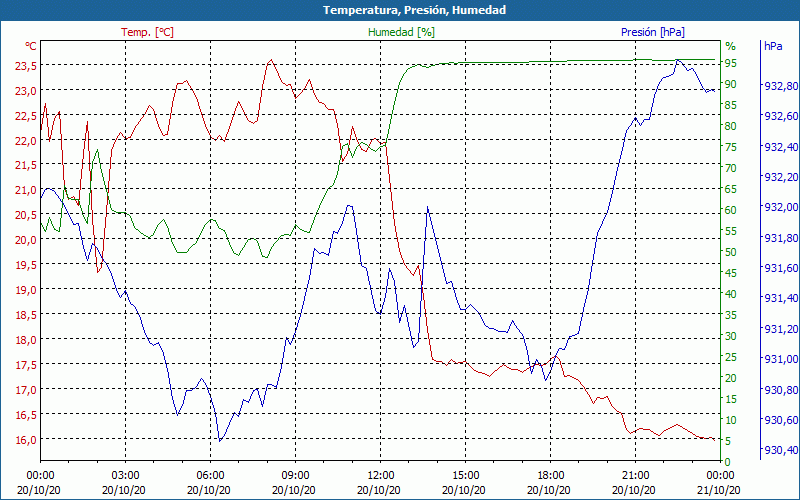Click the 20,5 temperature axis value
The height and width of the screenshot is (500, 800).
click(x=27, y=215)
